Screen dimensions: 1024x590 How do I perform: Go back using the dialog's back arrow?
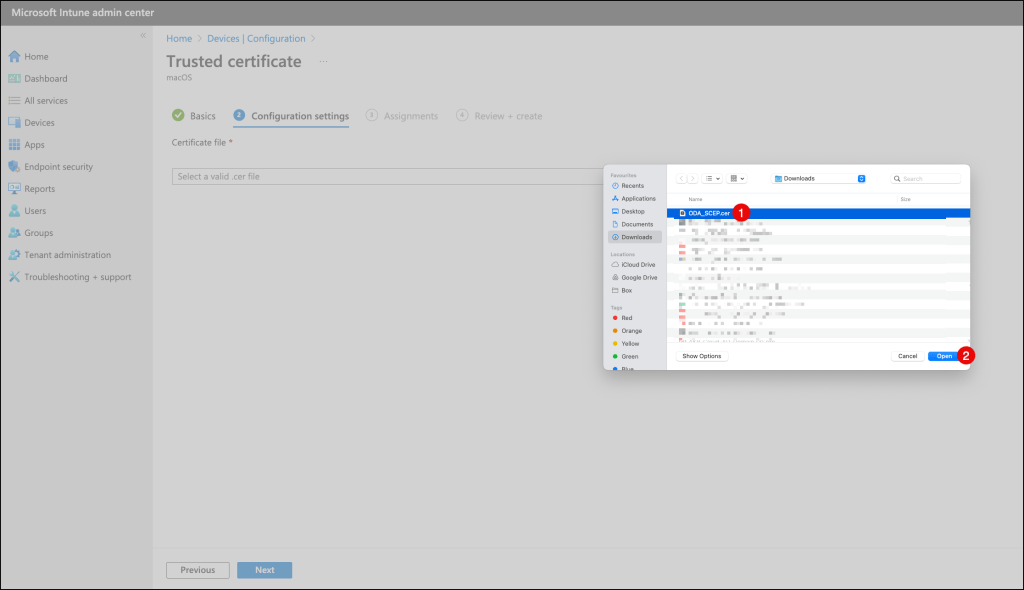click(683, 179)
